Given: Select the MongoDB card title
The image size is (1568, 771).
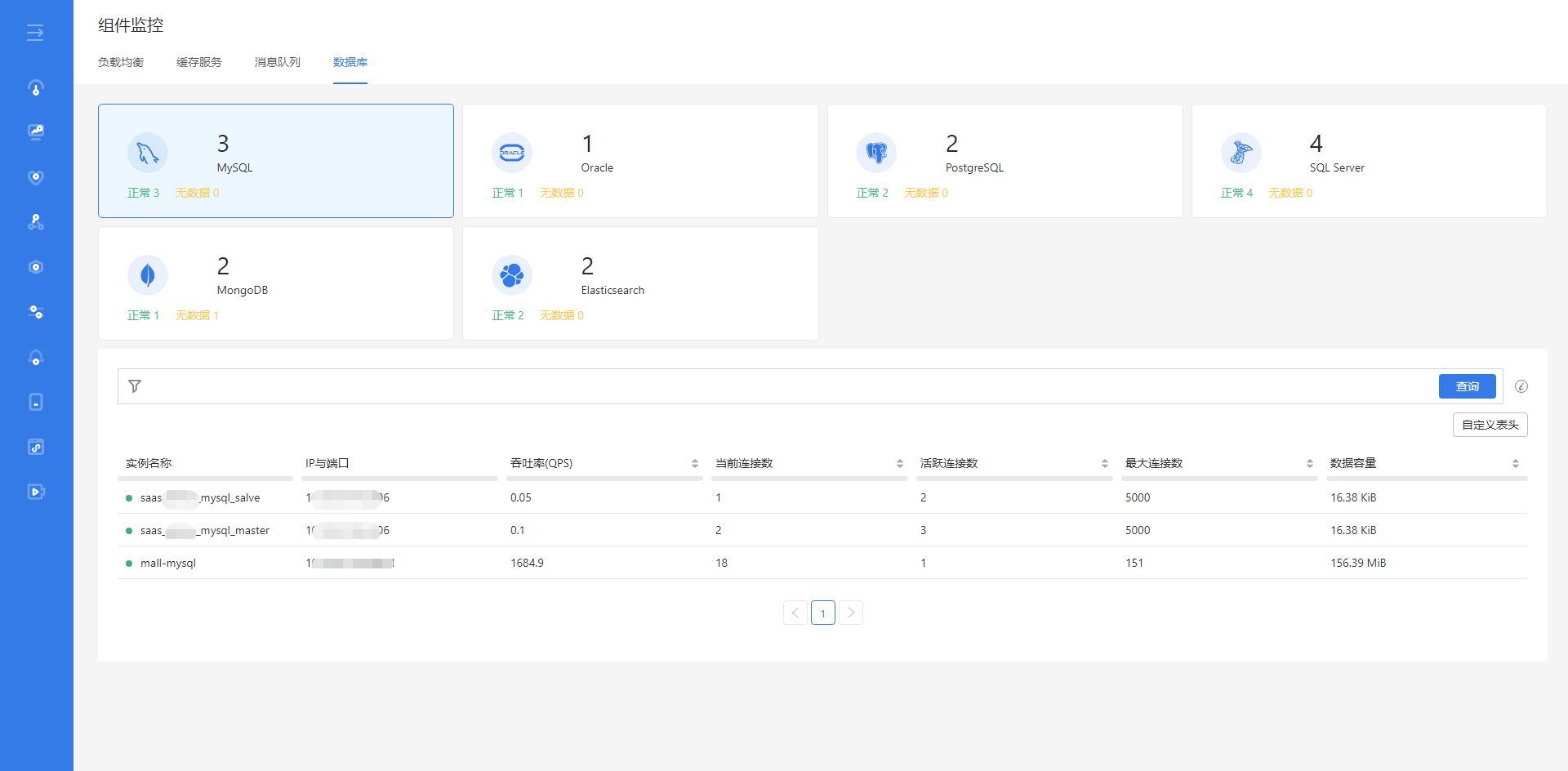Looking at the screenshot, I should [243, 290].
